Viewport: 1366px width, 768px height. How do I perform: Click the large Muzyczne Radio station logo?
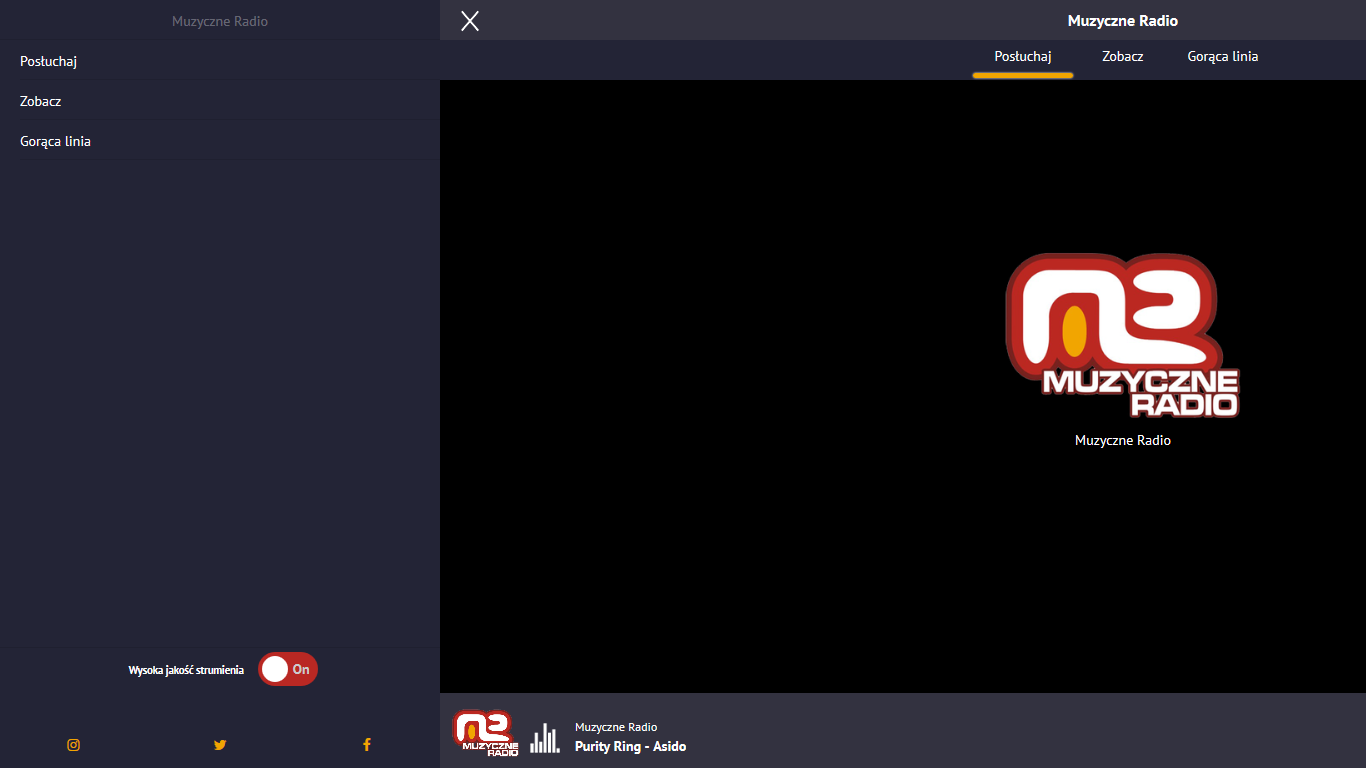coord(1123,336)
